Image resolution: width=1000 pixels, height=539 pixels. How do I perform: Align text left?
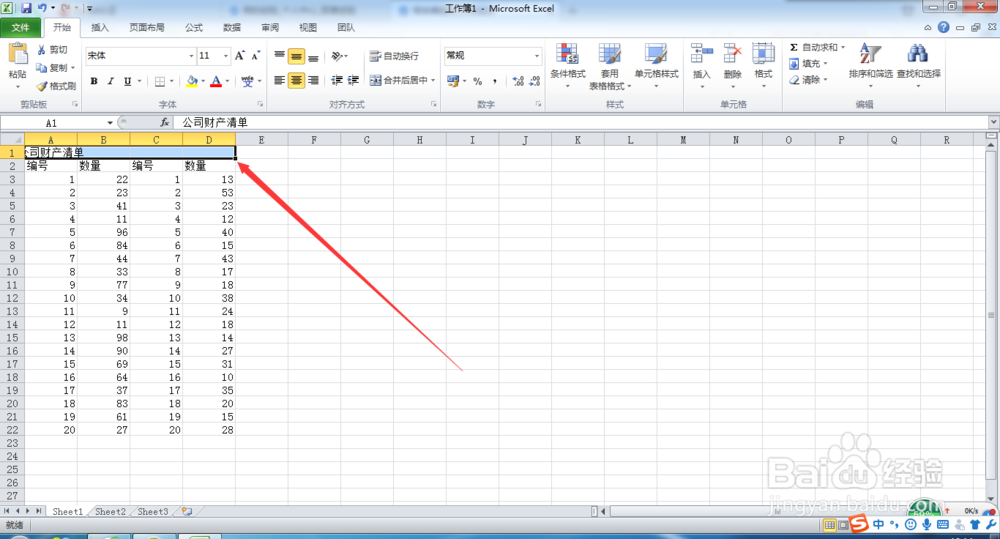[279, 80]
